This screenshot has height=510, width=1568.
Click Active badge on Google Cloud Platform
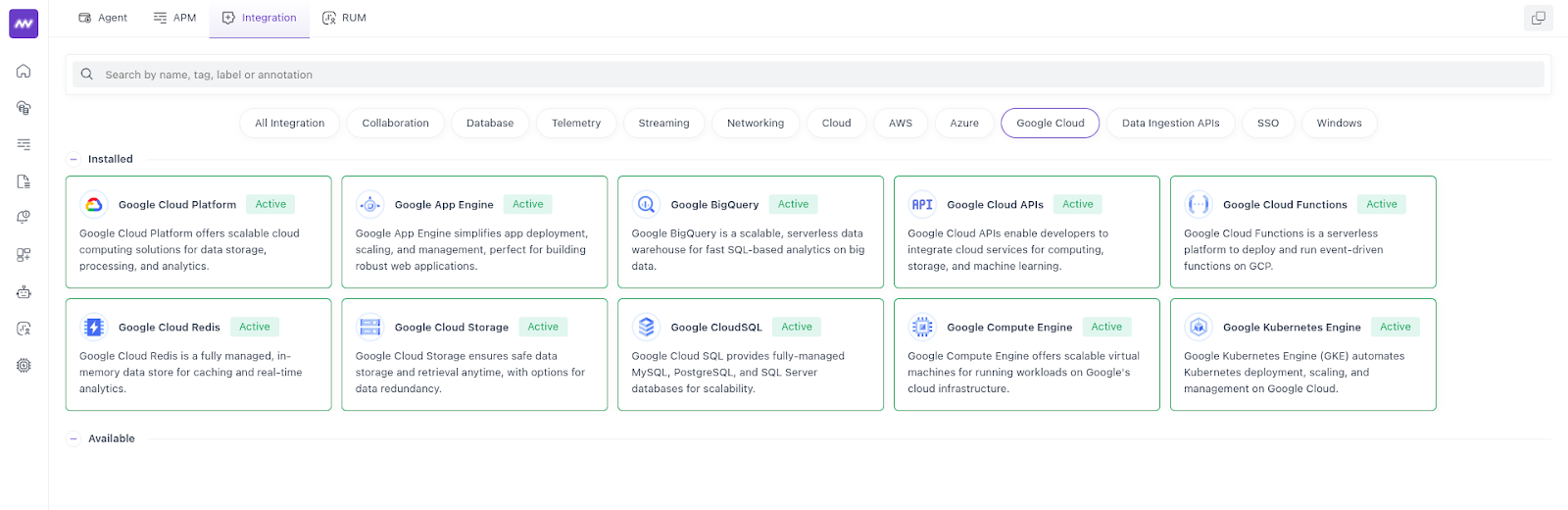click(271, 204)
